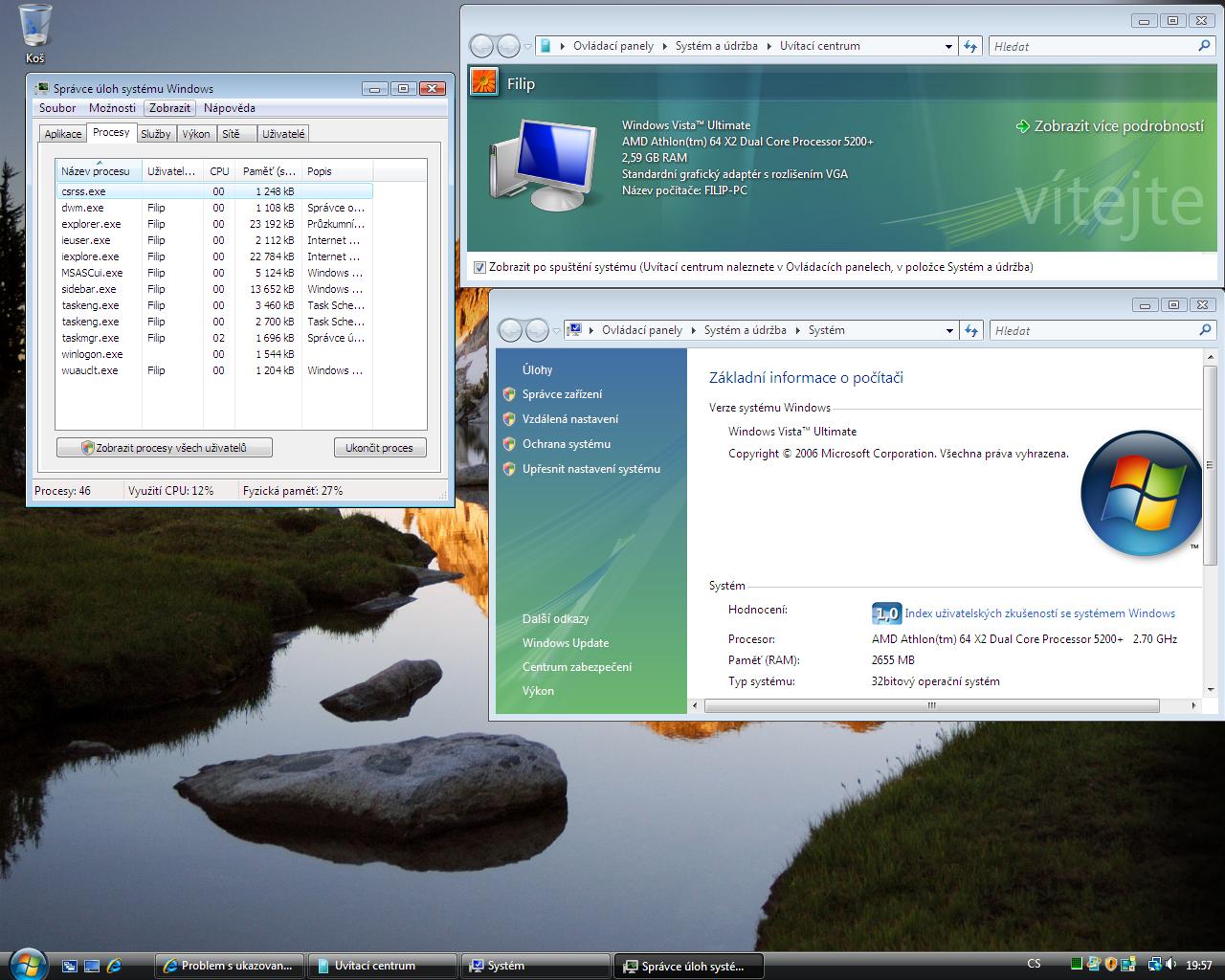Image resolution: width=1225 pixels, height=980 pixels.
Task: Expand 'Zobrazit více podrobností' in welcome center
Action: 1110,126
